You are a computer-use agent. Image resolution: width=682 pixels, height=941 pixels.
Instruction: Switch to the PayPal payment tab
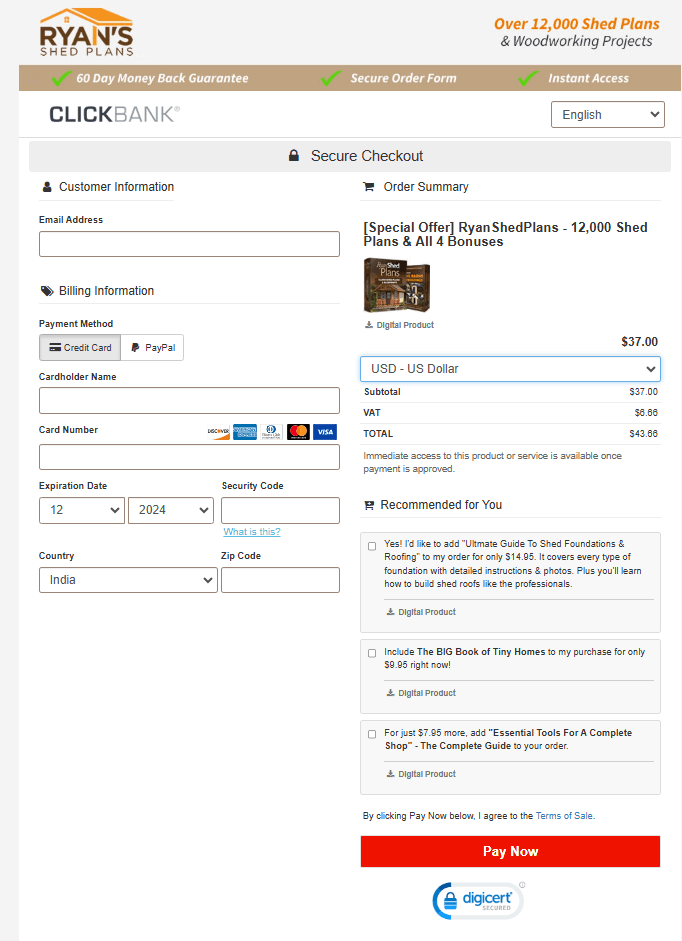pyautogui.click(x=151, y=347)
